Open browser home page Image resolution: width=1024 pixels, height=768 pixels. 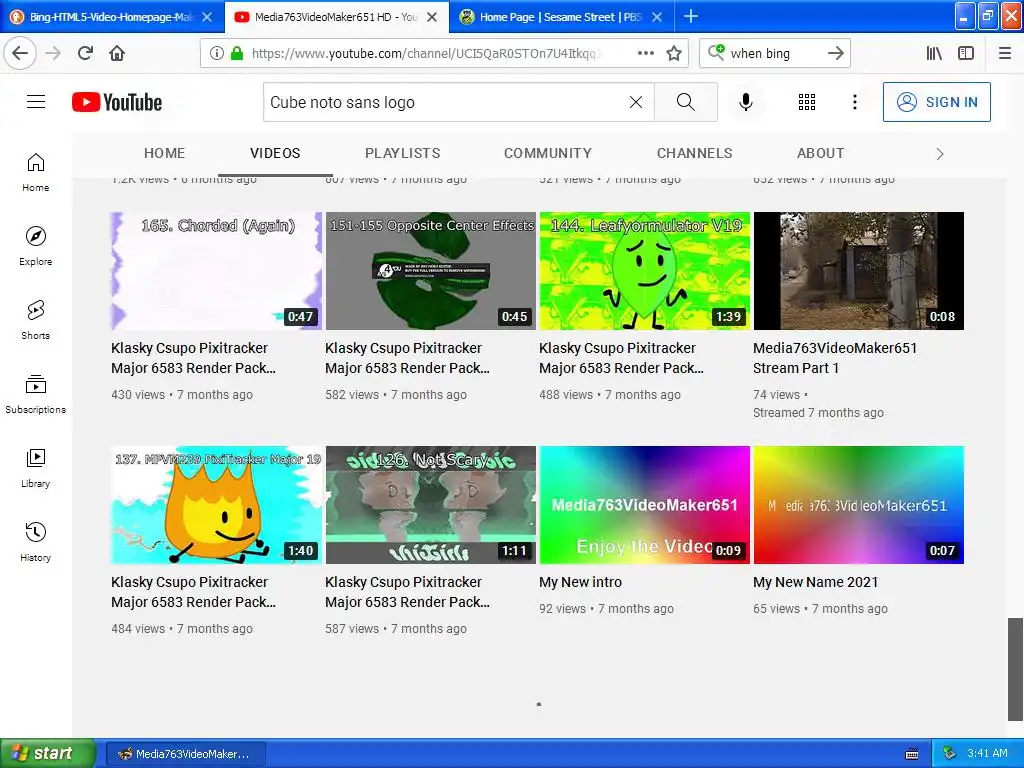coord(117,53)
